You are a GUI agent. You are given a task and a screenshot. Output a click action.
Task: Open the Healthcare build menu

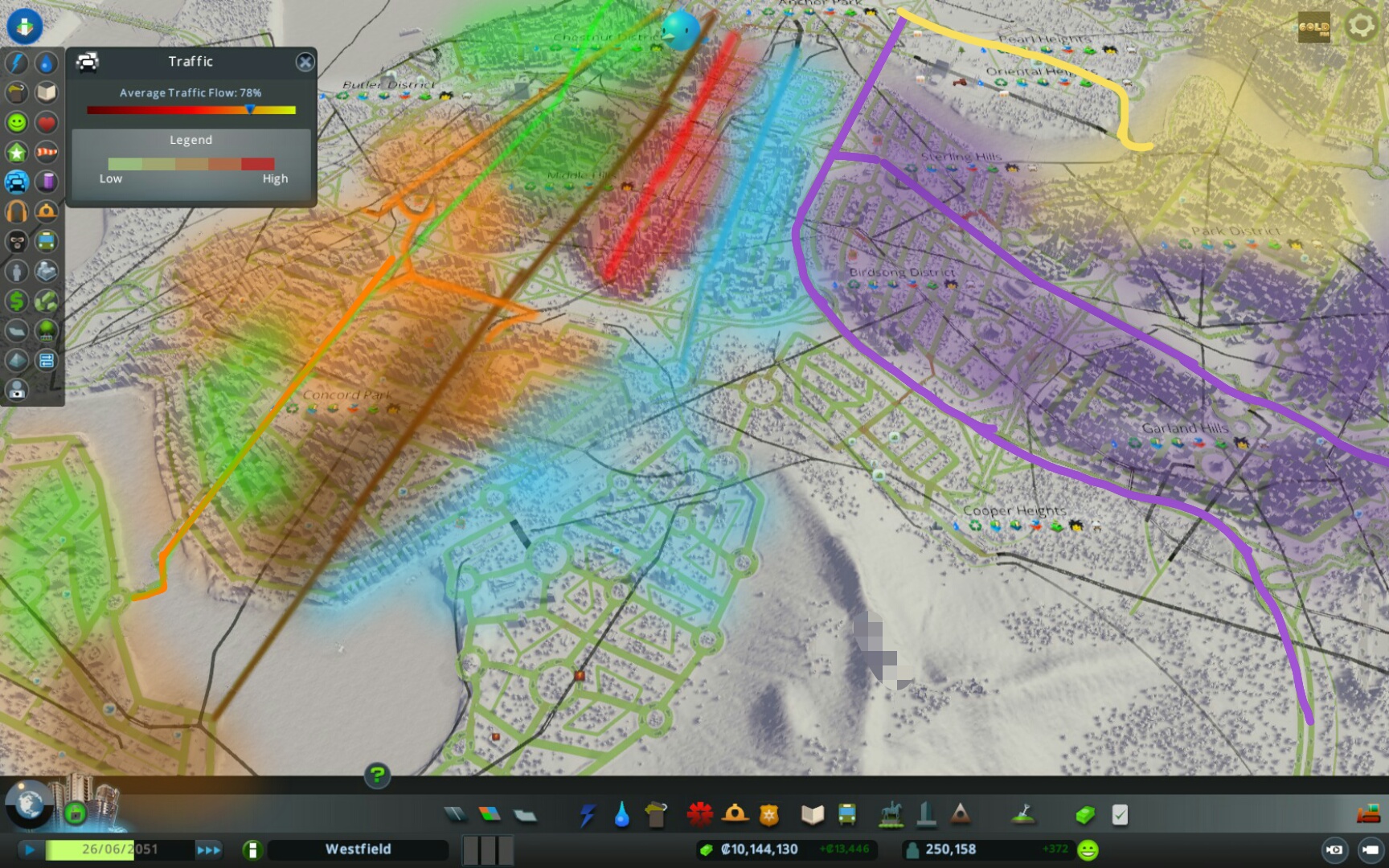pos(700,815)
